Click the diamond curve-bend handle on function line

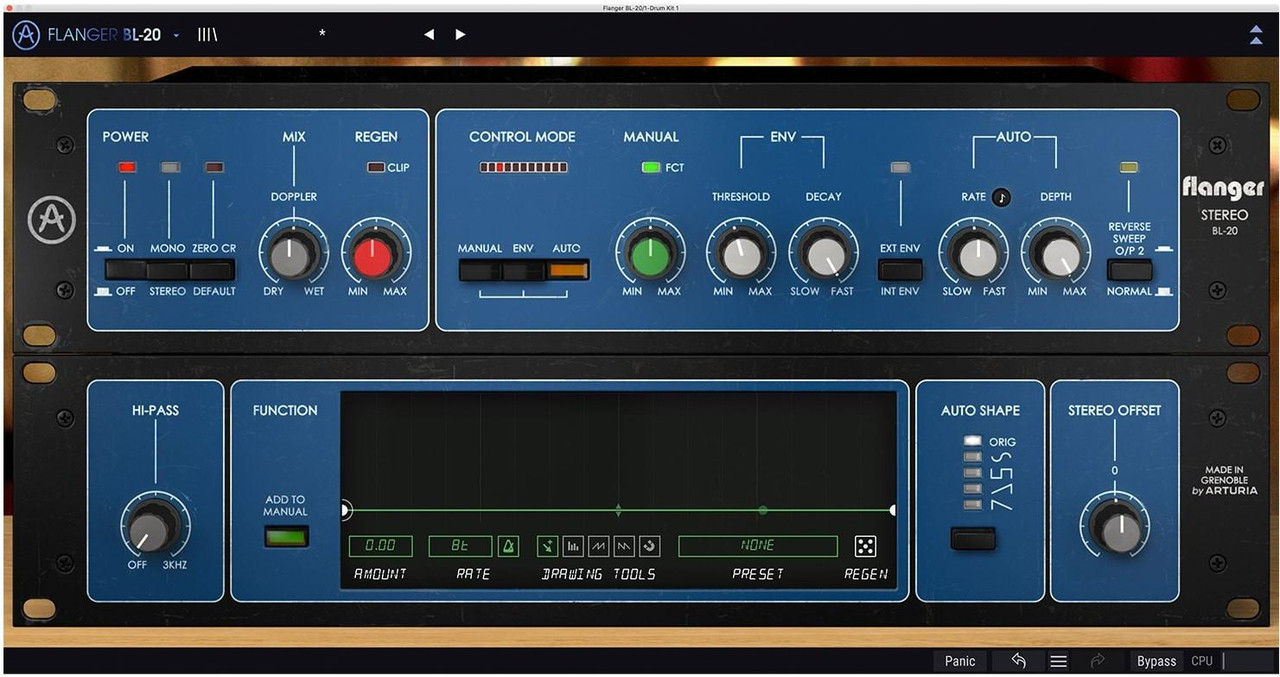tap(618, 510)
